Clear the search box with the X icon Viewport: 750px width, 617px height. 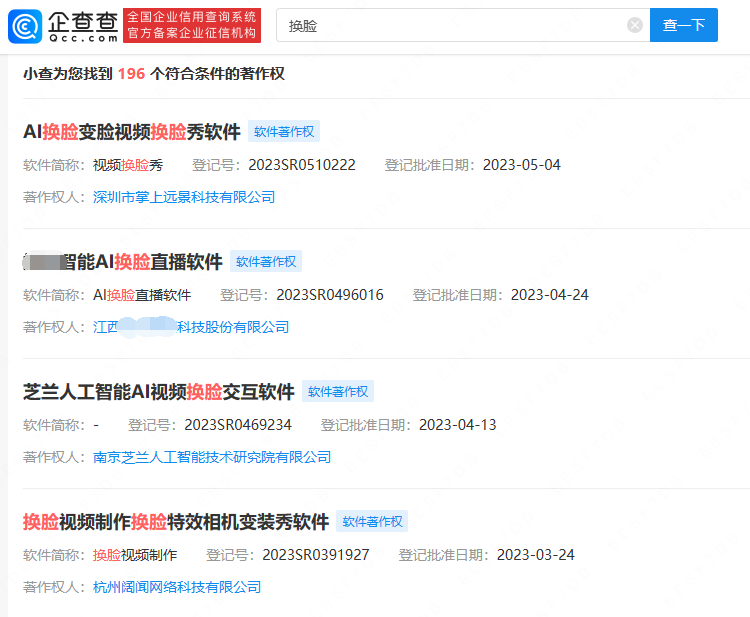[x=635, y=25]
